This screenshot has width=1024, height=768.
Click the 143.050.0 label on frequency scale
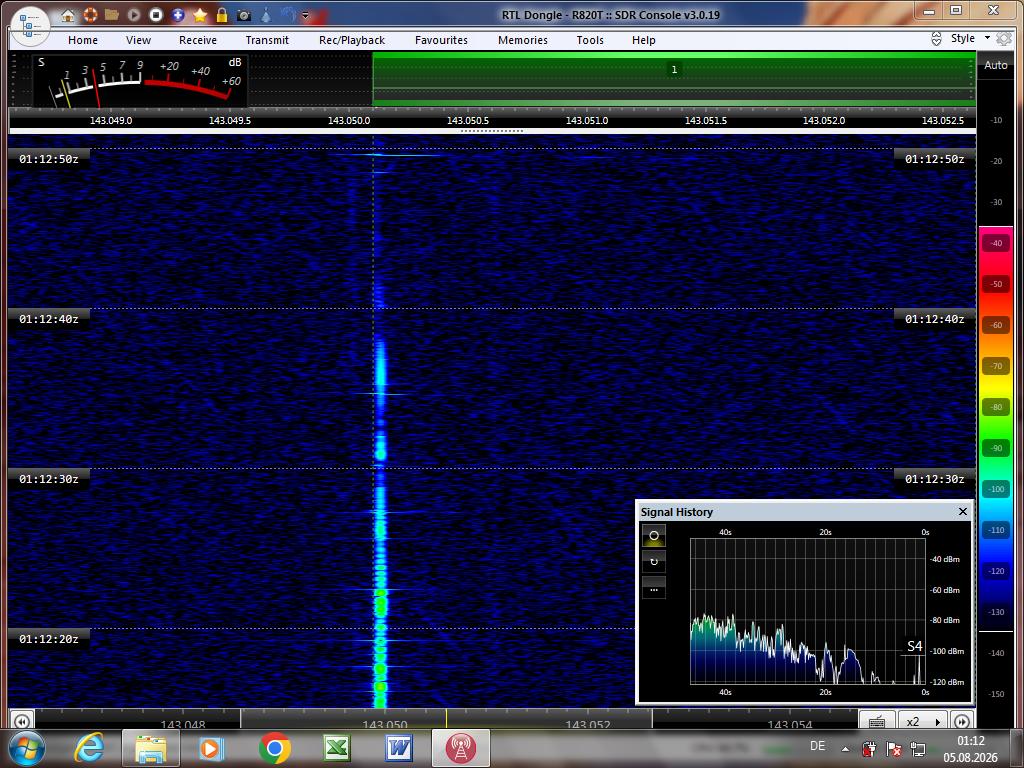(x=349, y=121)
